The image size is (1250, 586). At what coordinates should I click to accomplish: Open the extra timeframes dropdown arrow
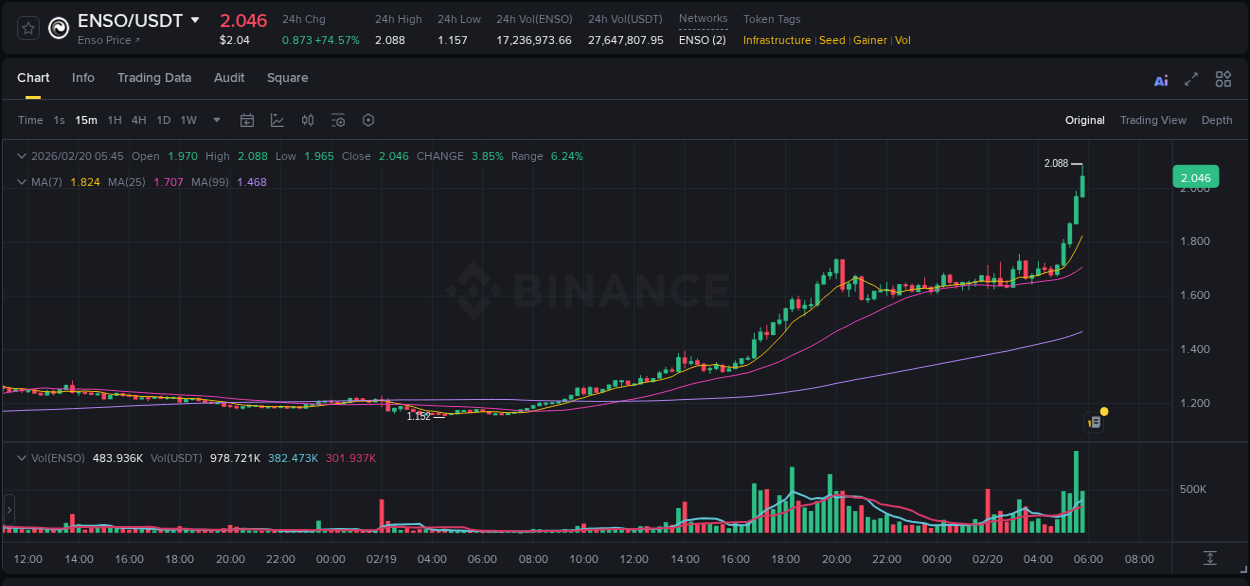(215, 120)
